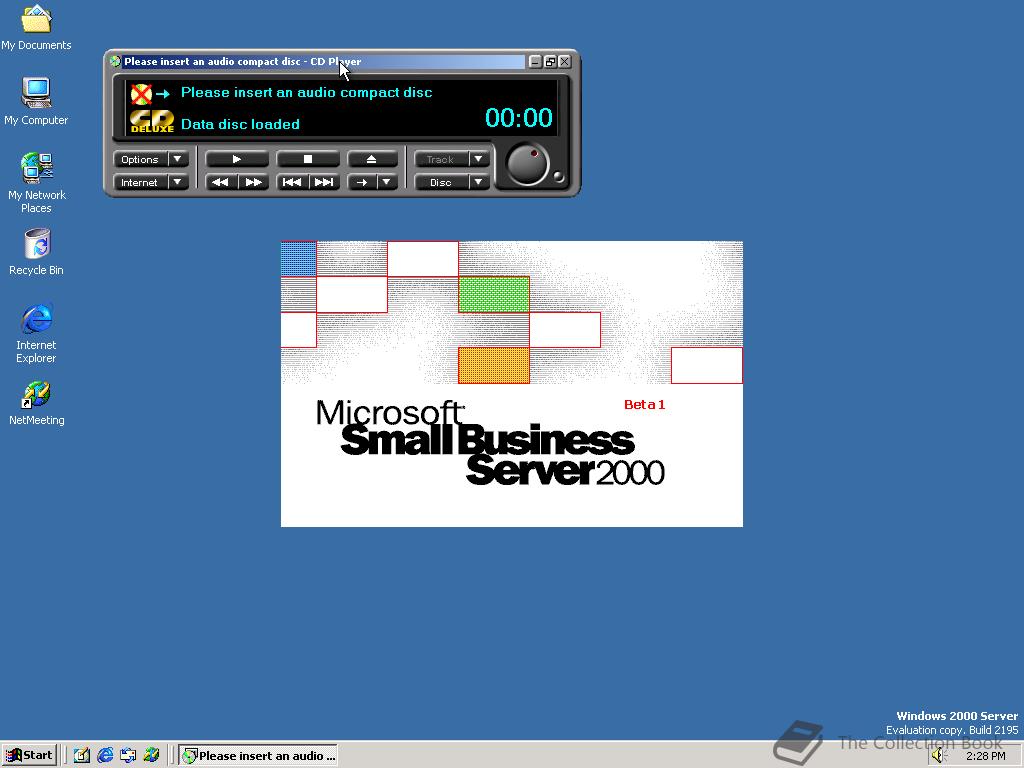Open the Options menu button

tap(140, 159)
